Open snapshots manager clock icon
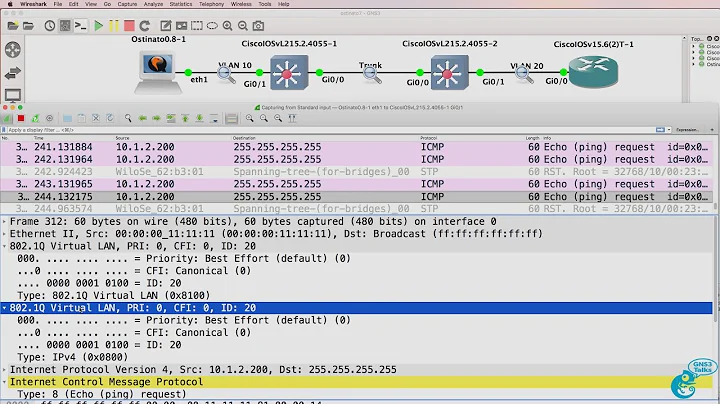Image resolution: width=720 pixels, height=404 pixels. click(50, 26)
